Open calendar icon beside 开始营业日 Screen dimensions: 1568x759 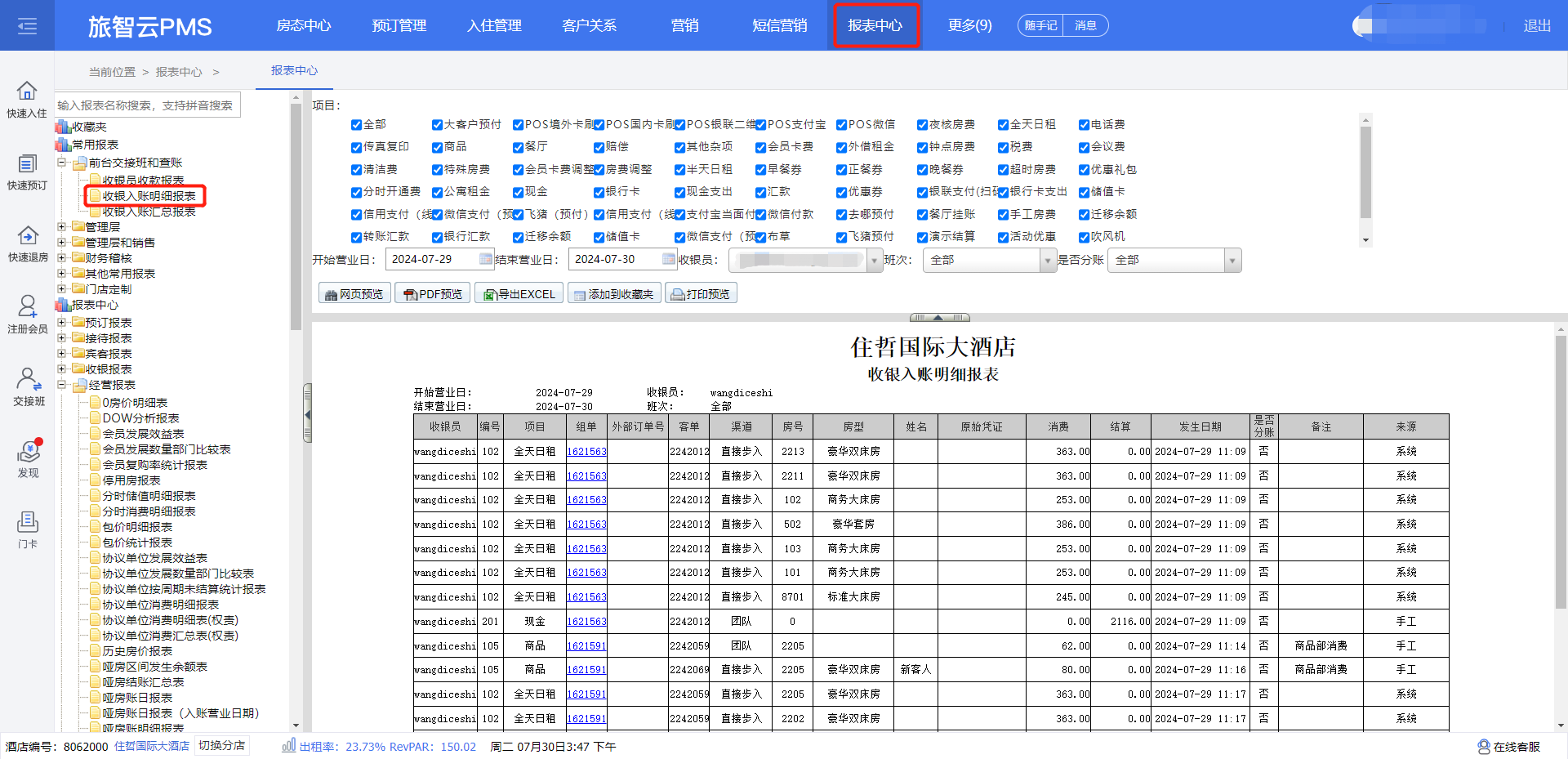[x=486, y=259]
